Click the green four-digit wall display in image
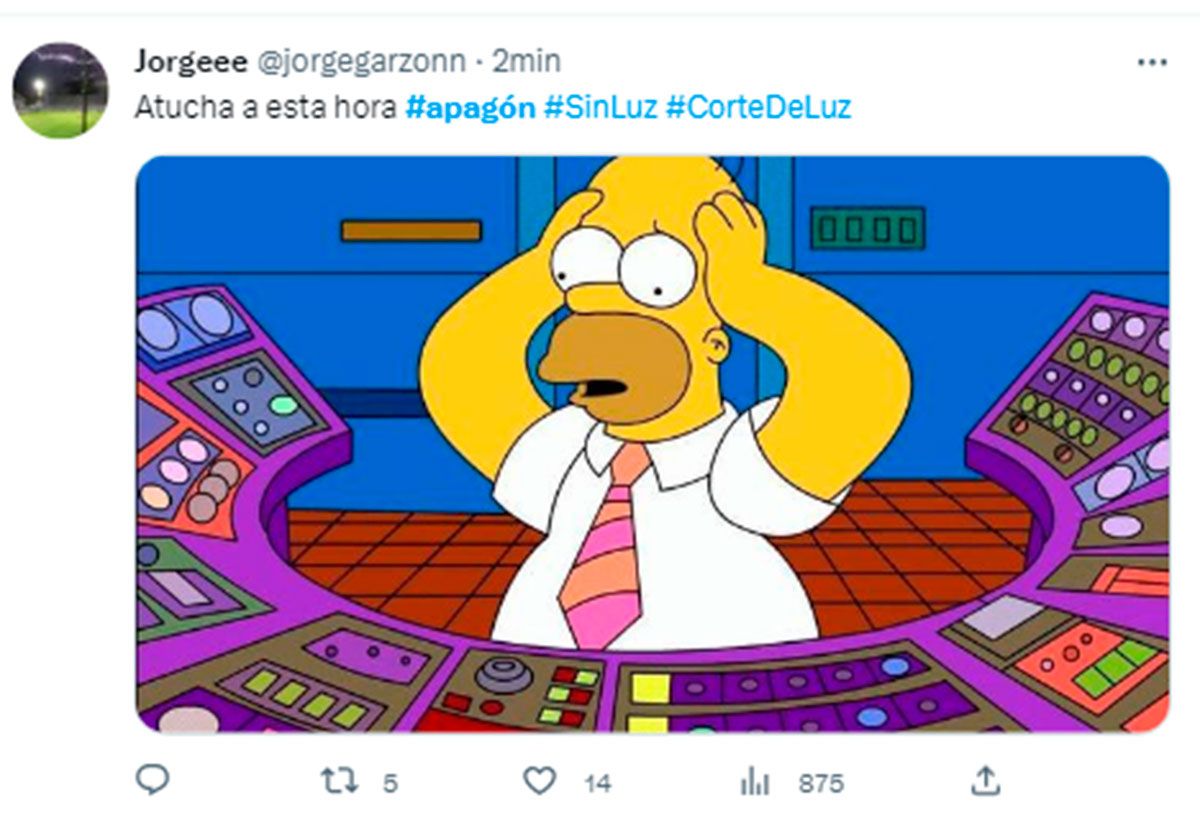1200x818 pixels. coord(867,229)
